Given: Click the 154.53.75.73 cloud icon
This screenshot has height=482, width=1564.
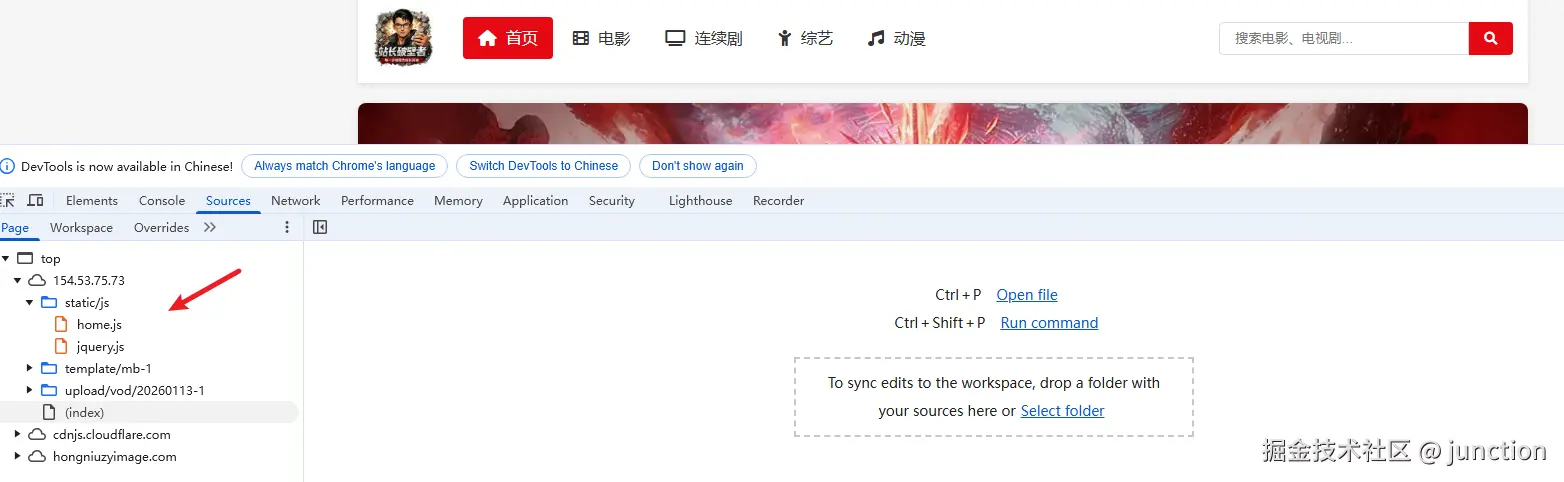Looking at the screenshot, I should (x=37, y=280).
